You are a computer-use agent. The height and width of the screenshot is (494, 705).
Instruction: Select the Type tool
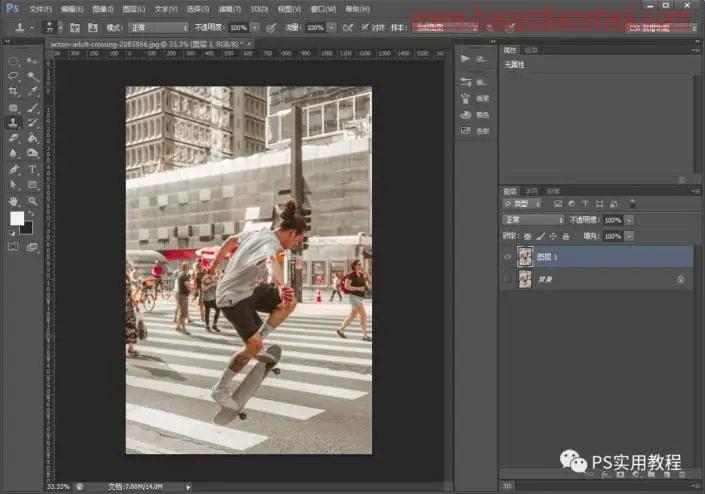pos(32,169)
